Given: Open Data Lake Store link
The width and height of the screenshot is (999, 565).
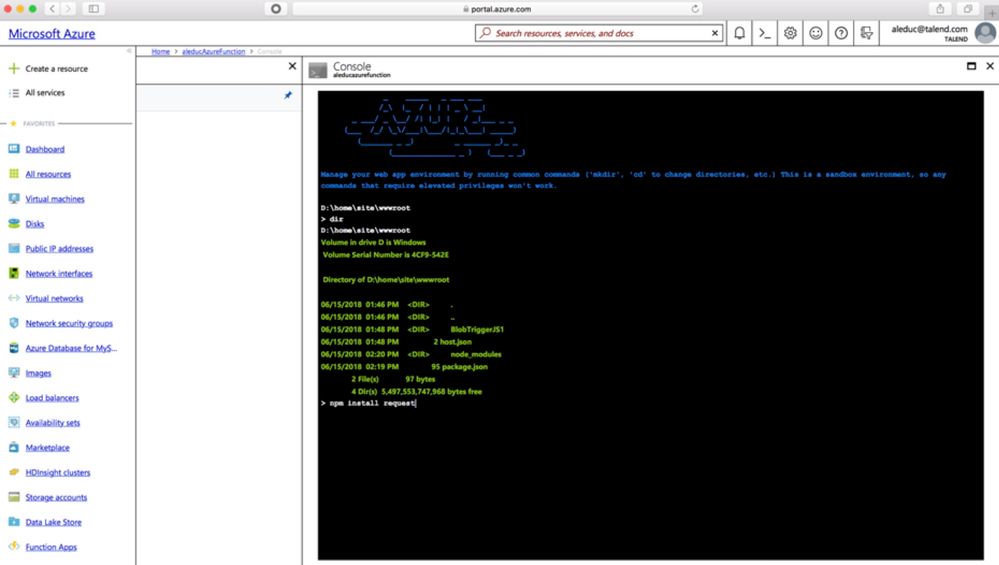Looking at the screenshot, I should click(x=54, y=522).
